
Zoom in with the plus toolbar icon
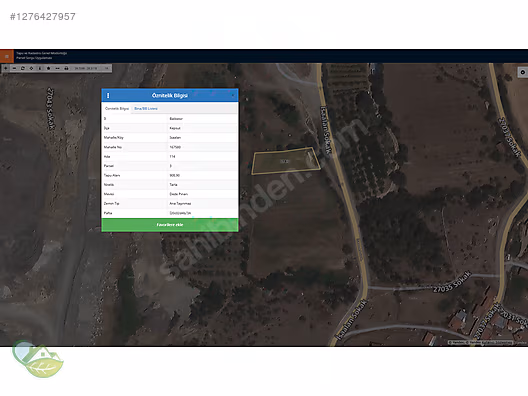coord(6,68)
